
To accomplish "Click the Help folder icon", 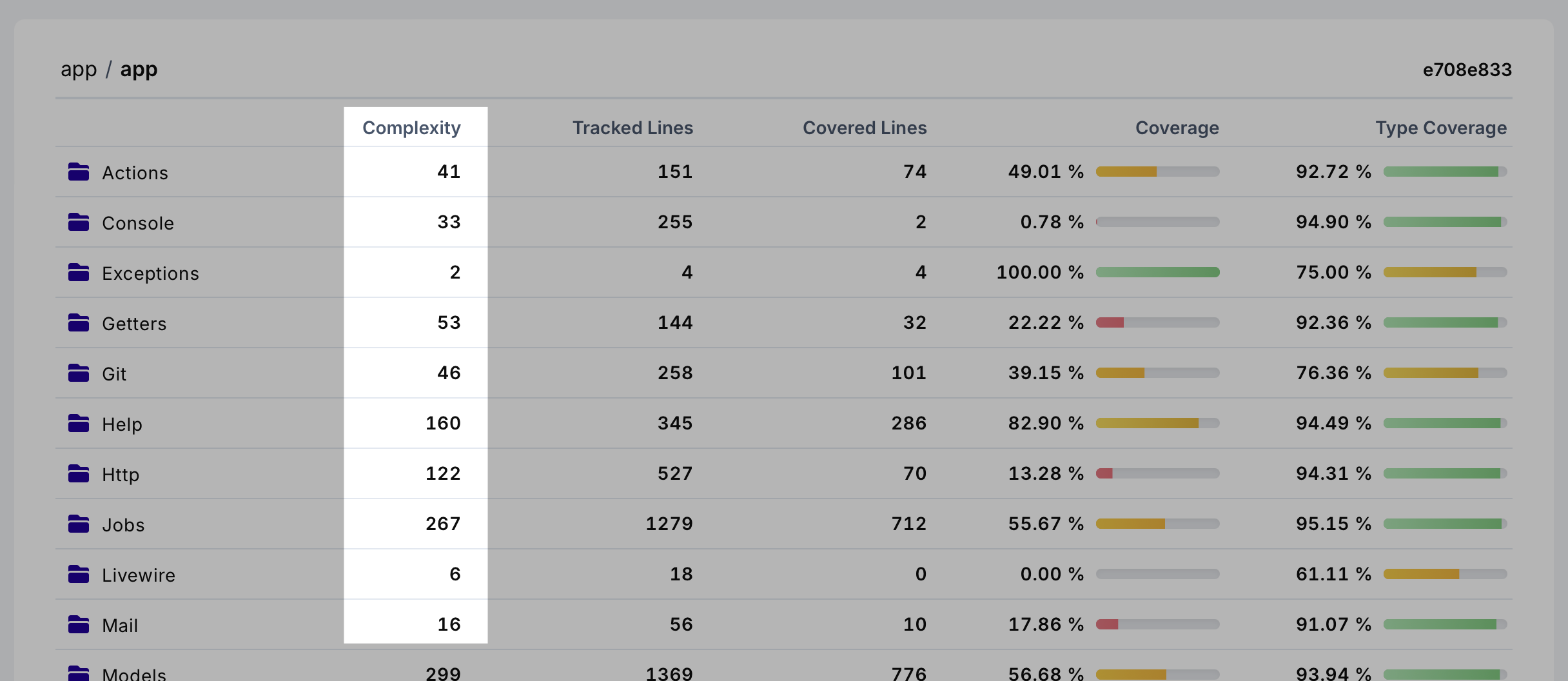I will coord(79,424).
